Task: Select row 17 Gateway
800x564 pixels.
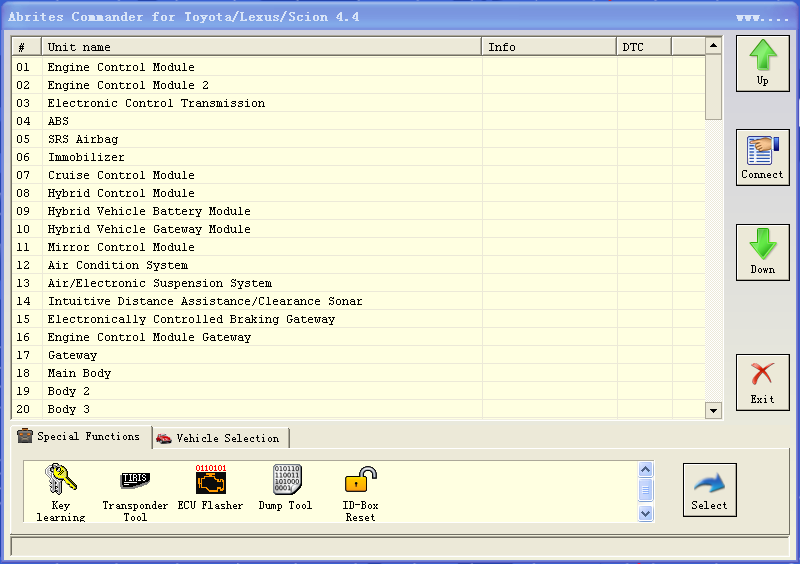Action: click(x=359, y=355)
